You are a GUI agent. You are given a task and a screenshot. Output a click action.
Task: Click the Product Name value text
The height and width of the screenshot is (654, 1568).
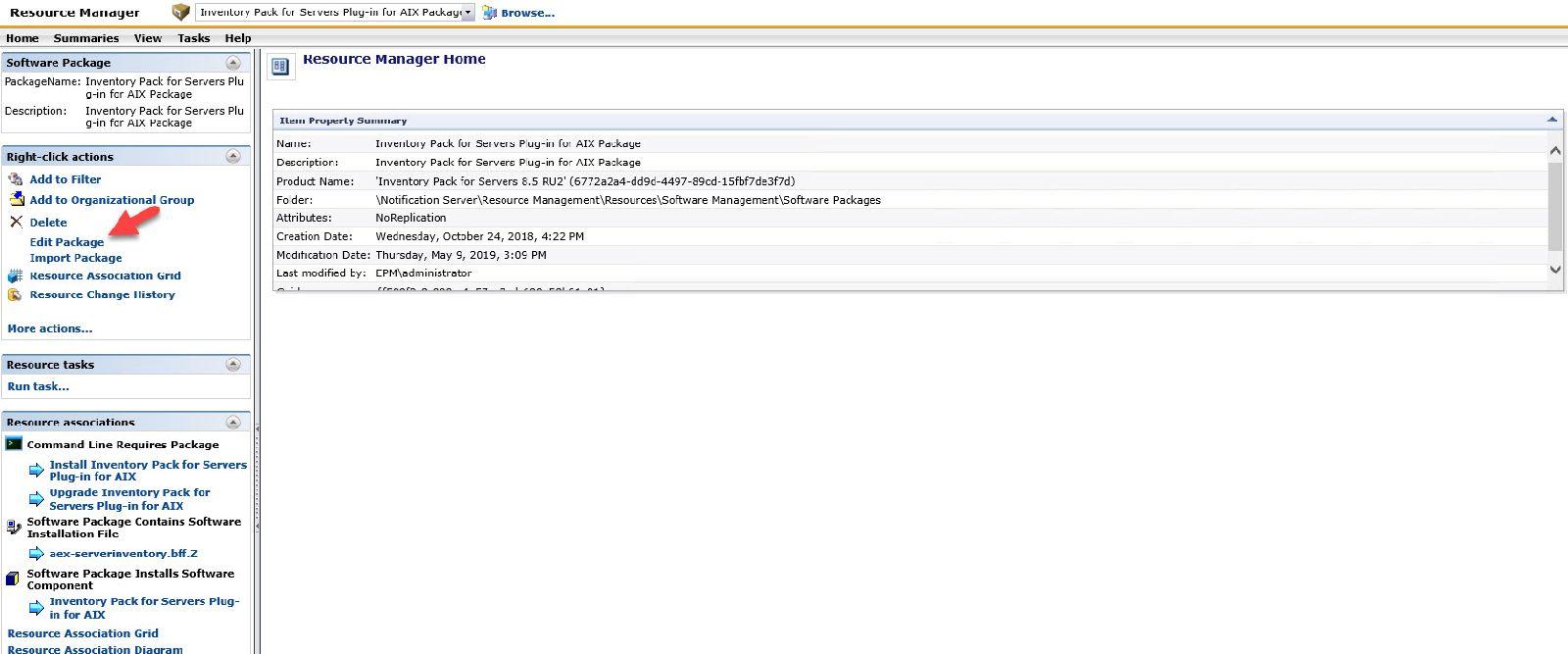(585, 181)
